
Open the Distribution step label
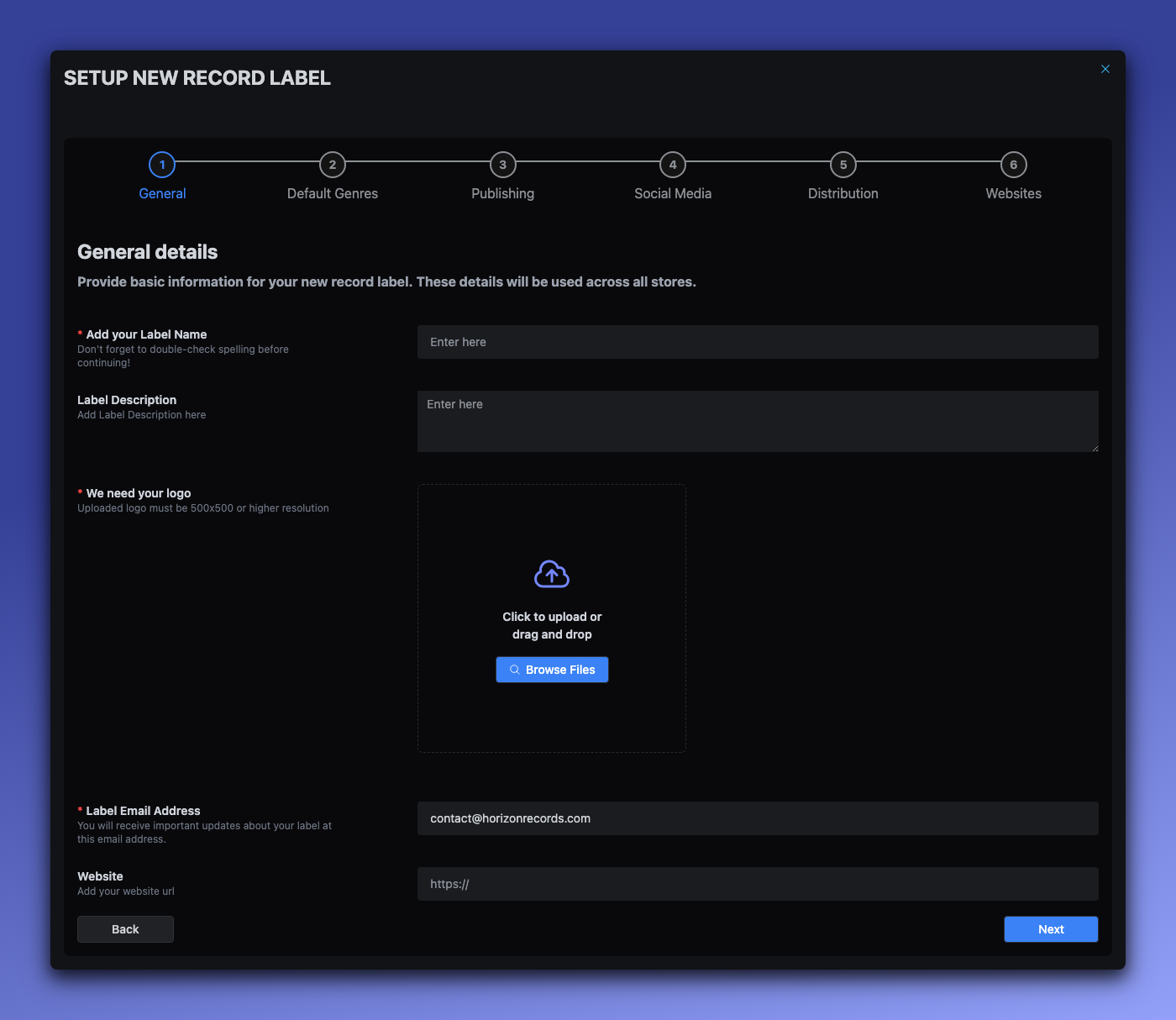[x=843, y=193]
